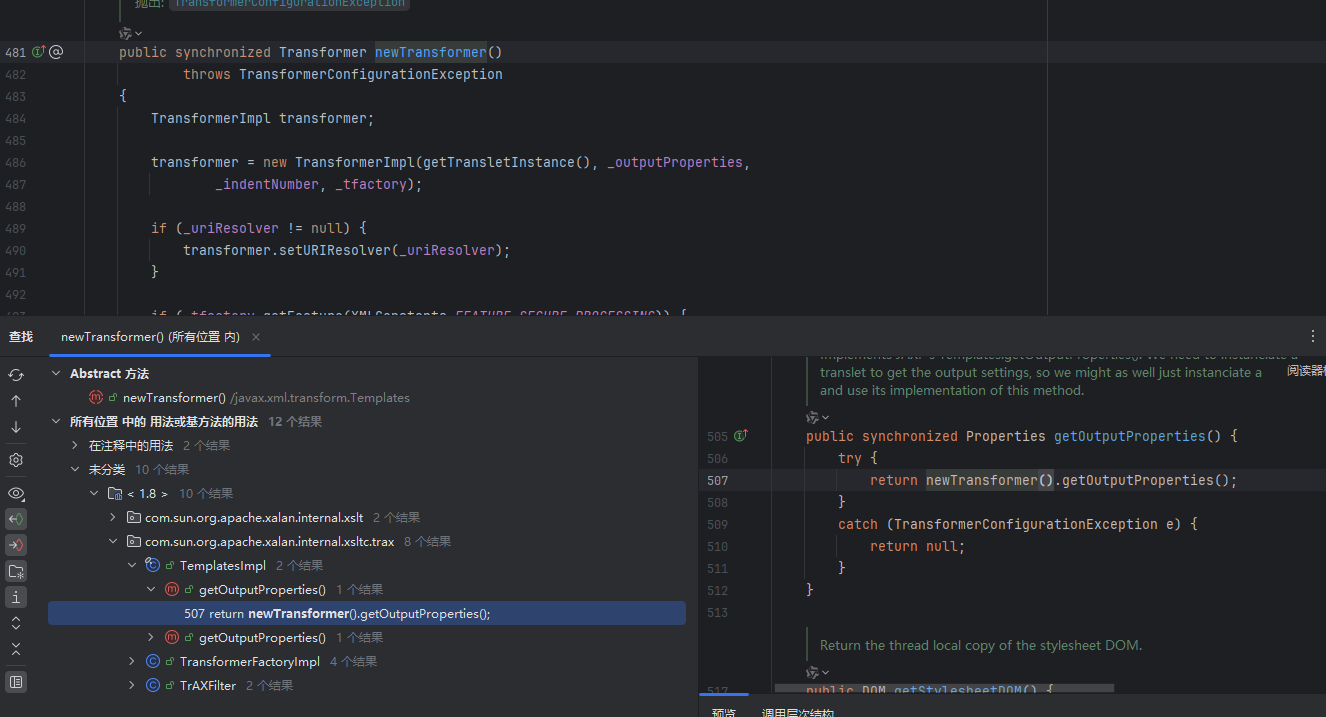The image size is (1326, 717).
Task: Go to next occurrence with down arrow
Action: click(16, 427)
